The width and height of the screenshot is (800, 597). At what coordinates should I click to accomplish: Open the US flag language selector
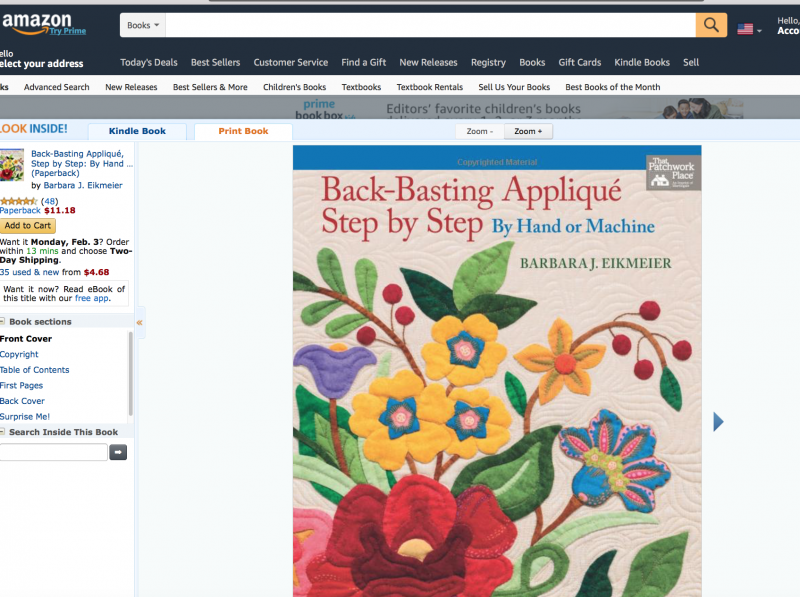point(749,29)
